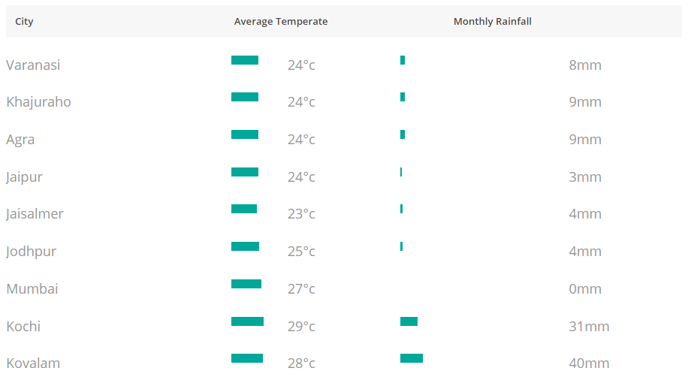Click the 0mm rainfall value for Mumbai
The width and height of the screenshot is (688, 383).
pyautogui.click(x=585, y=289)
